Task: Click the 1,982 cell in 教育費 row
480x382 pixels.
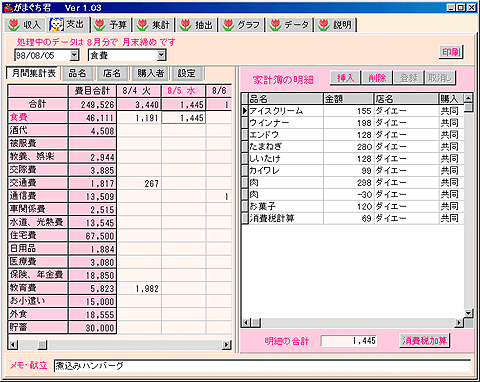Action: point(139,288)
